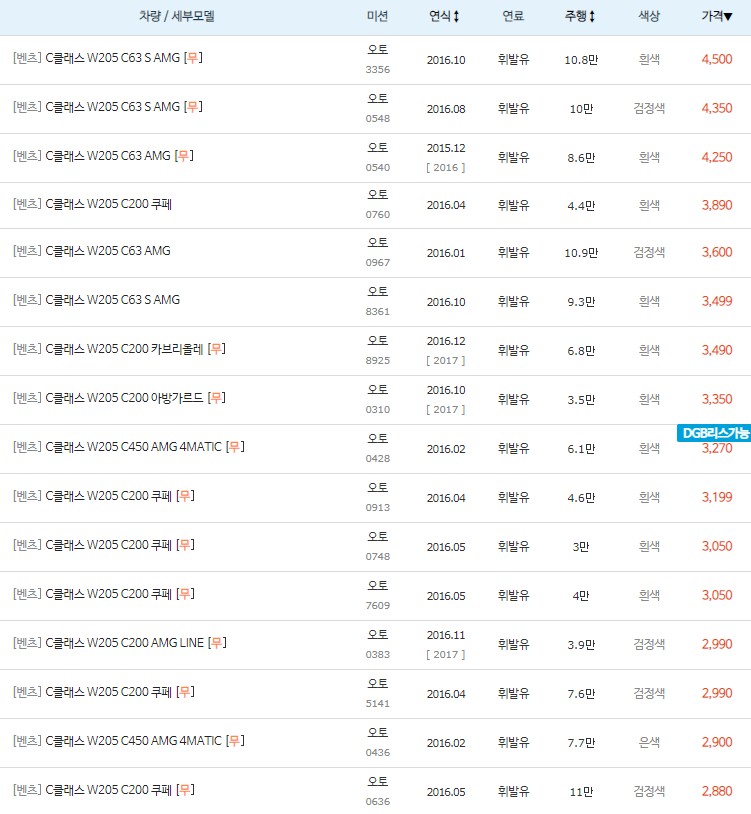Click the price 3,890

717,205
